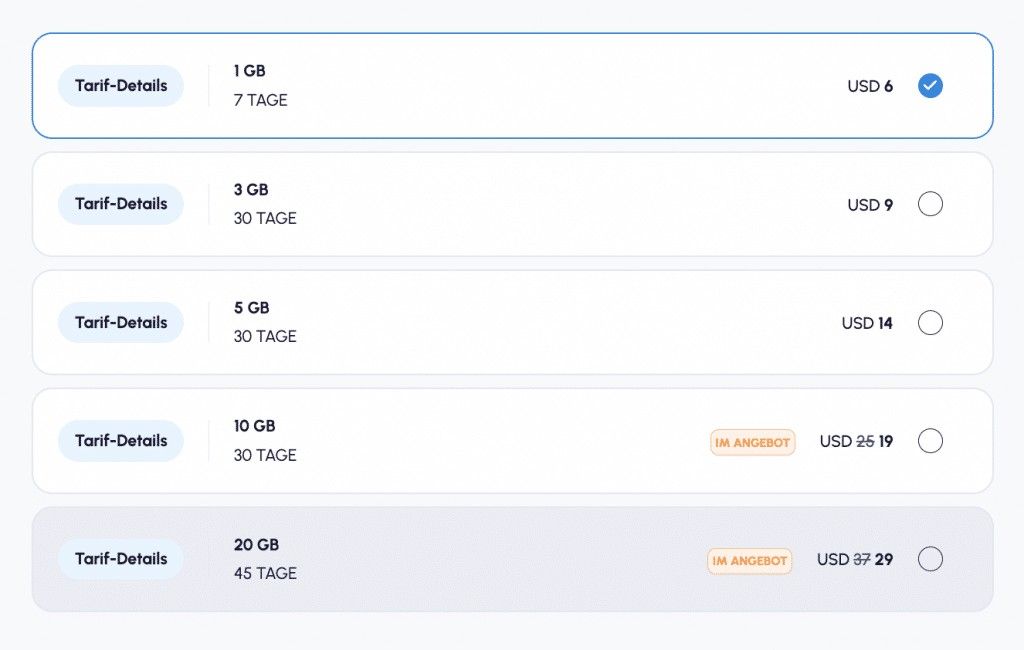Click the USD 14 price label

point(867,323)
